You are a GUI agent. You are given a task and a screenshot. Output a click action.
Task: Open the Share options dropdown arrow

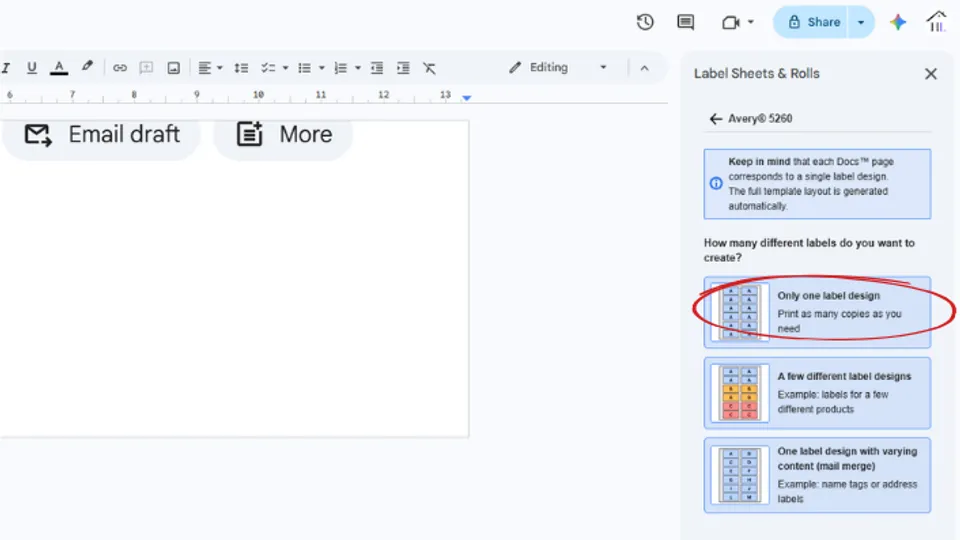pos(861,22)
